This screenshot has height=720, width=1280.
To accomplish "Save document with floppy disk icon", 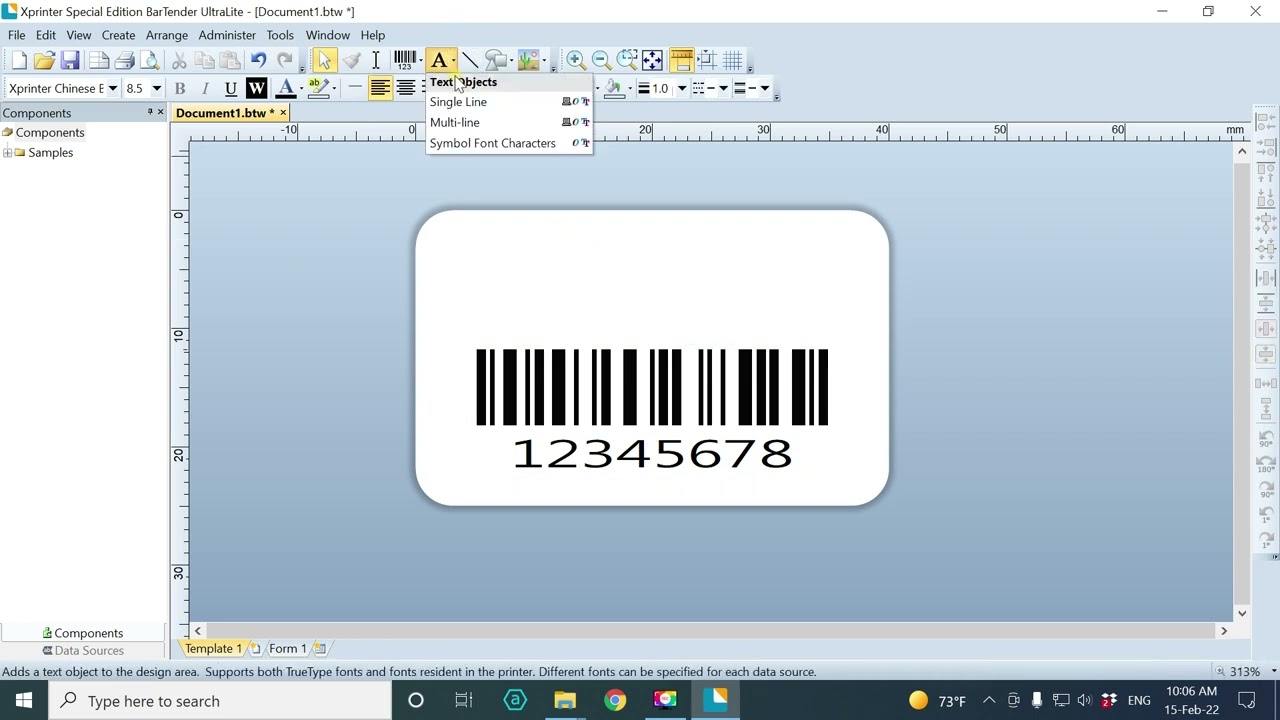I will pyautogui.click(x=70, y=61).
